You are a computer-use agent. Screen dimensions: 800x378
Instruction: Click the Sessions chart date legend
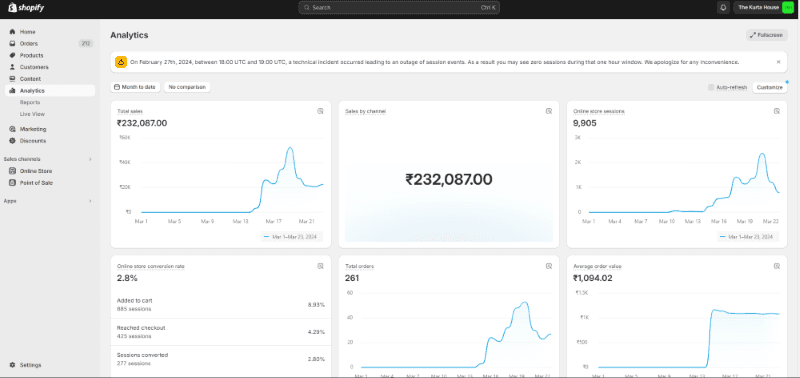[x=748, y=237]
